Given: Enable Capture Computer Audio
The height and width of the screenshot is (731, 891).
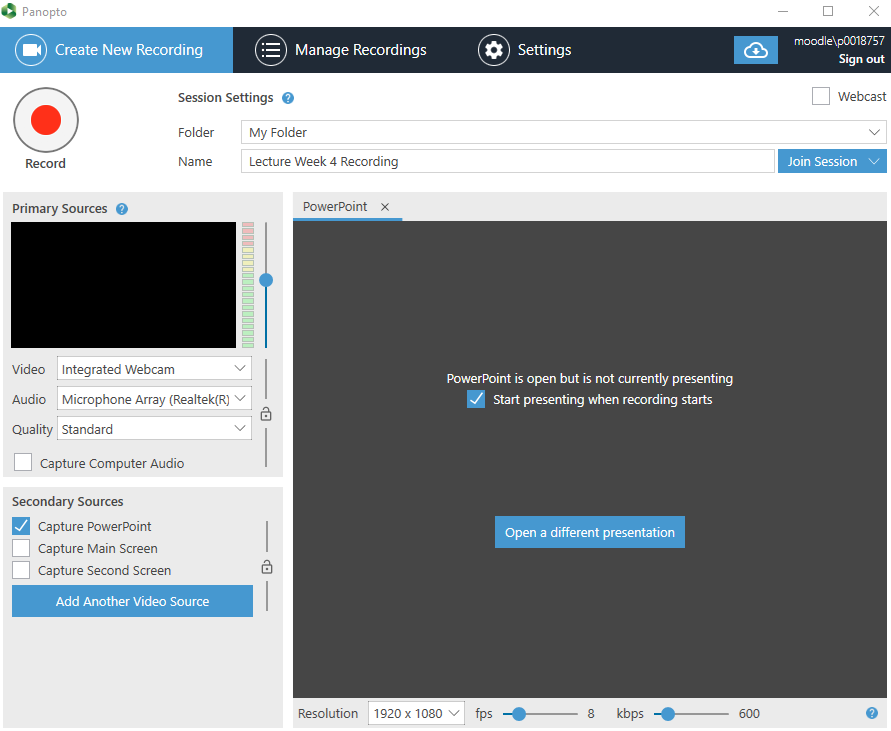Looking at the screenshot, I should click(x=23, y=462).
